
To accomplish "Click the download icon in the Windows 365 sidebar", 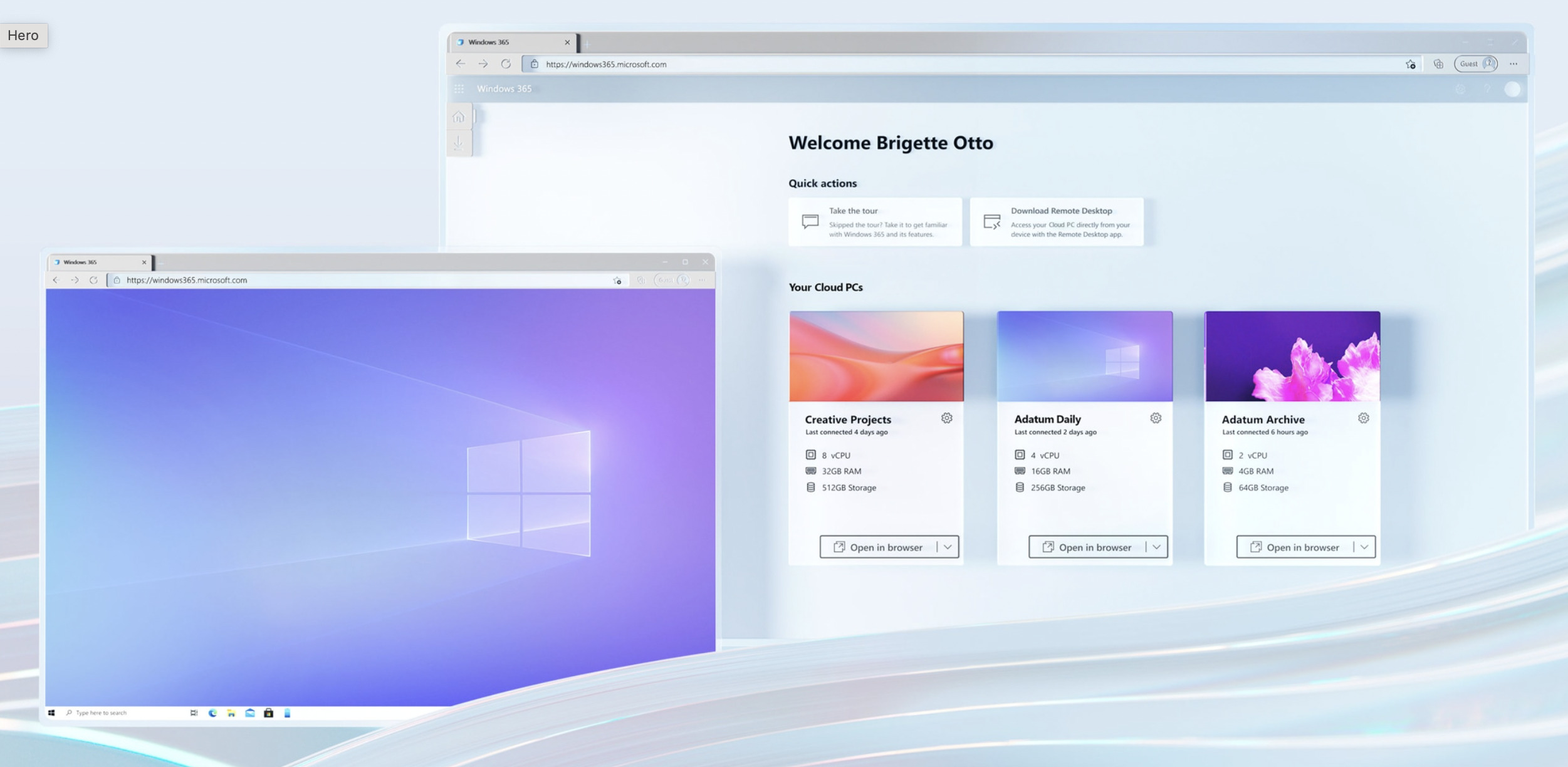I will click(x=459, y=143).
